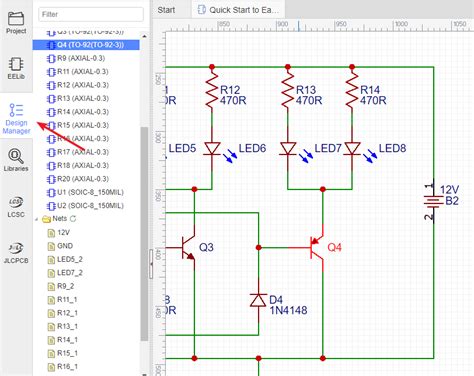
Task: Click the R12 designator label text
Action: click(230, 90)
